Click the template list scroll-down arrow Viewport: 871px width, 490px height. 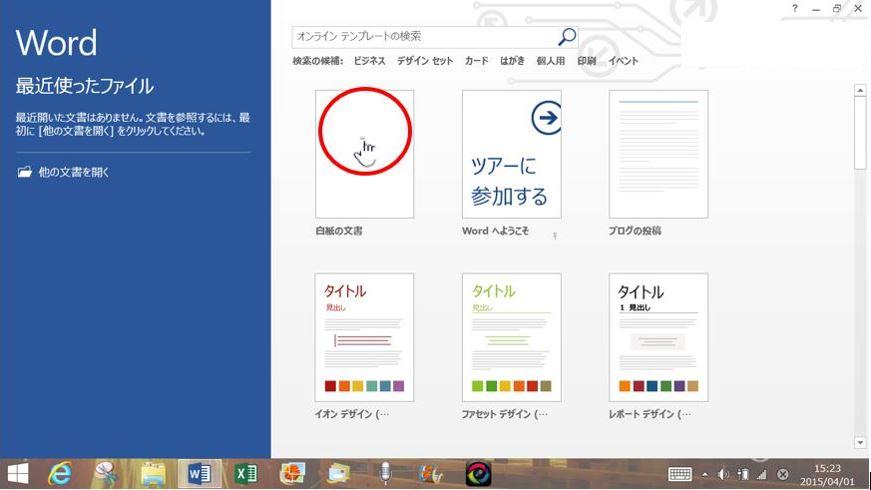coord(860,443)
